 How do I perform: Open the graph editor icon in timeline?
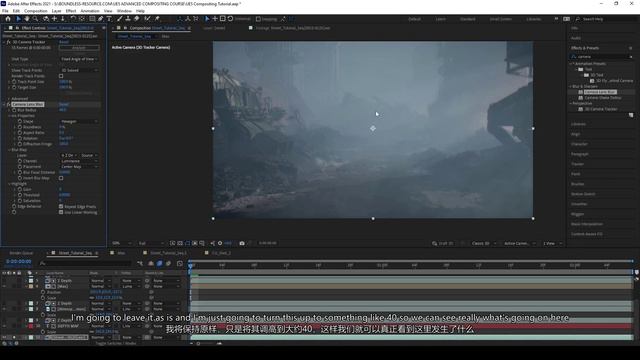(x=180, y=264)
